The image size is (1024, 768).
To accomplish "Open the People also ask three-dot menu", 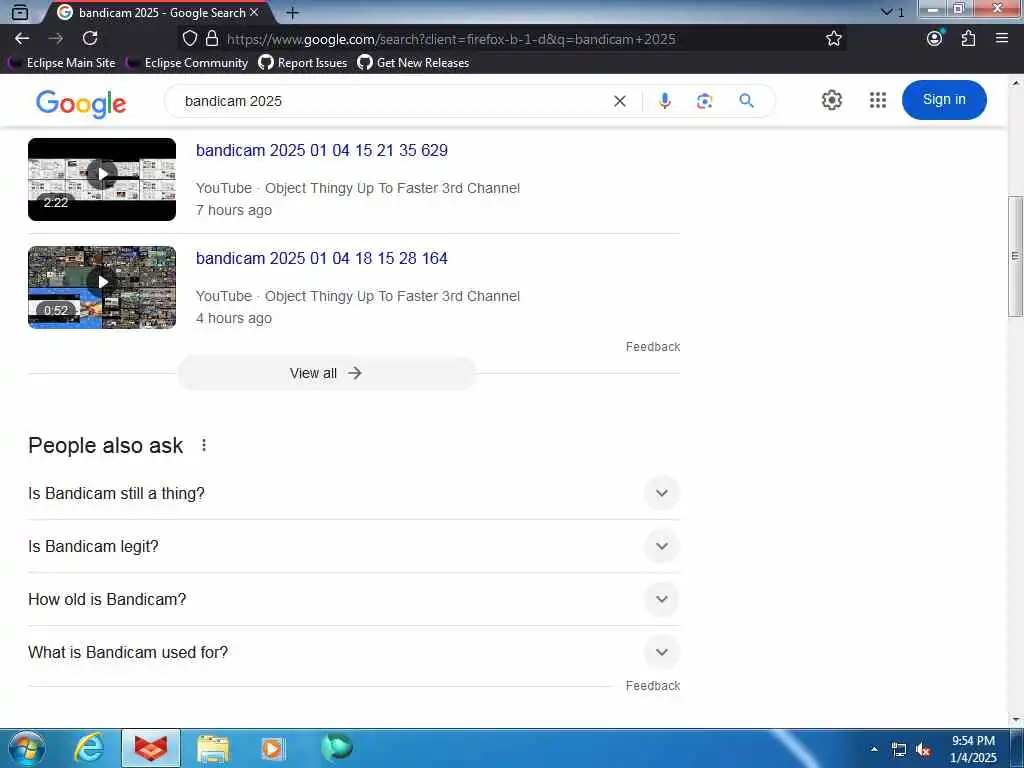I will click(x=204, y=445).
